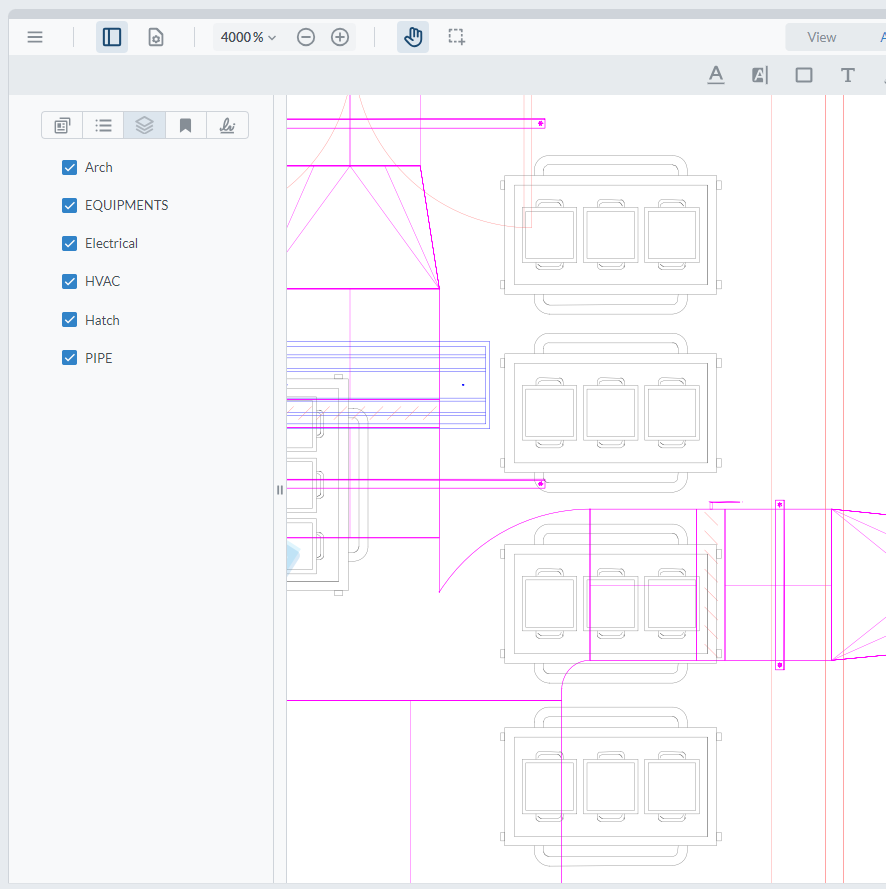886x889 pixels.
Task: Switch to the thumbnails panel tab
Action: [62, 125]
